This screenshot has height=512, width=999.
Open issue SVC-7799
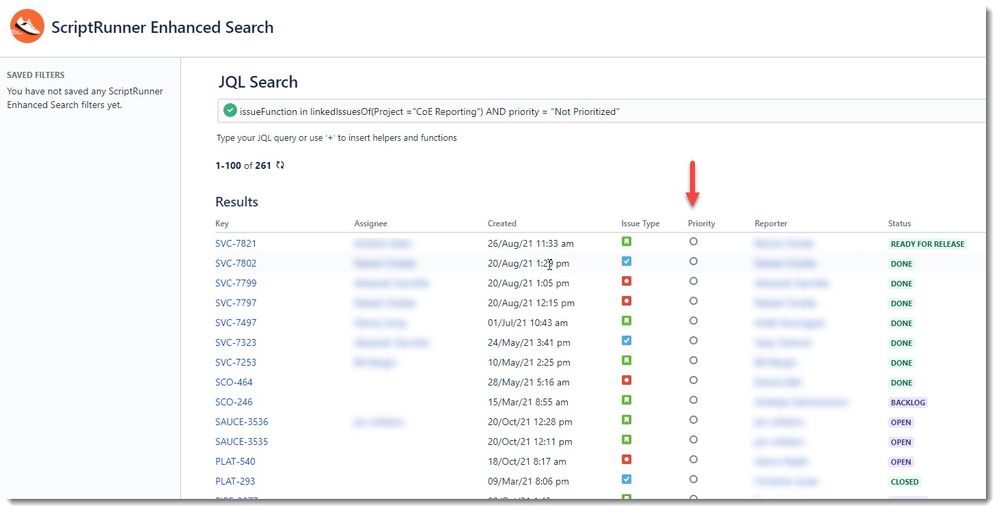point(236,283)
